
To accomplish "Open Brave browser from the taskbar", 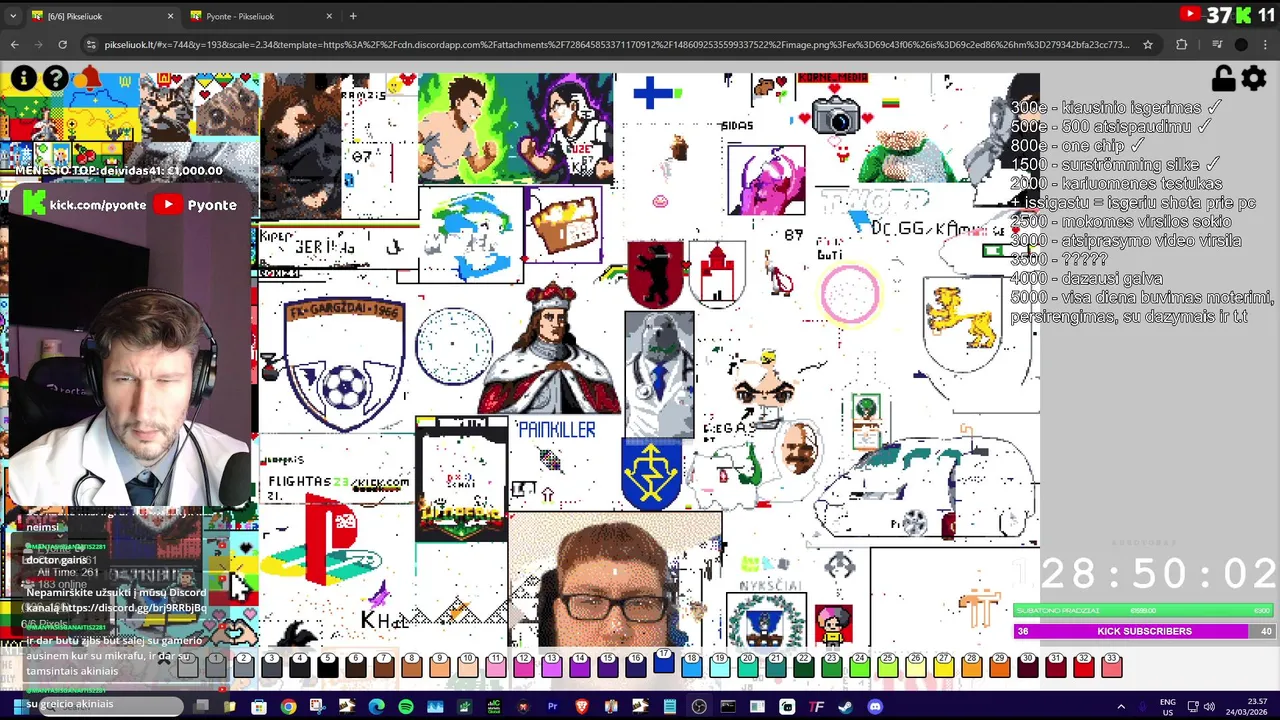I will pyautogui.click(x=581, y=707).
